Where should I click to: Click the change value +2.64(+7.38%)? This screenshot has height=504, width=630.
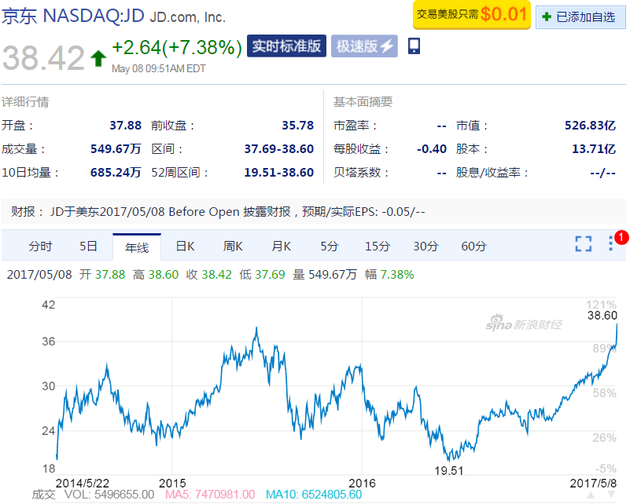point(177,47)
